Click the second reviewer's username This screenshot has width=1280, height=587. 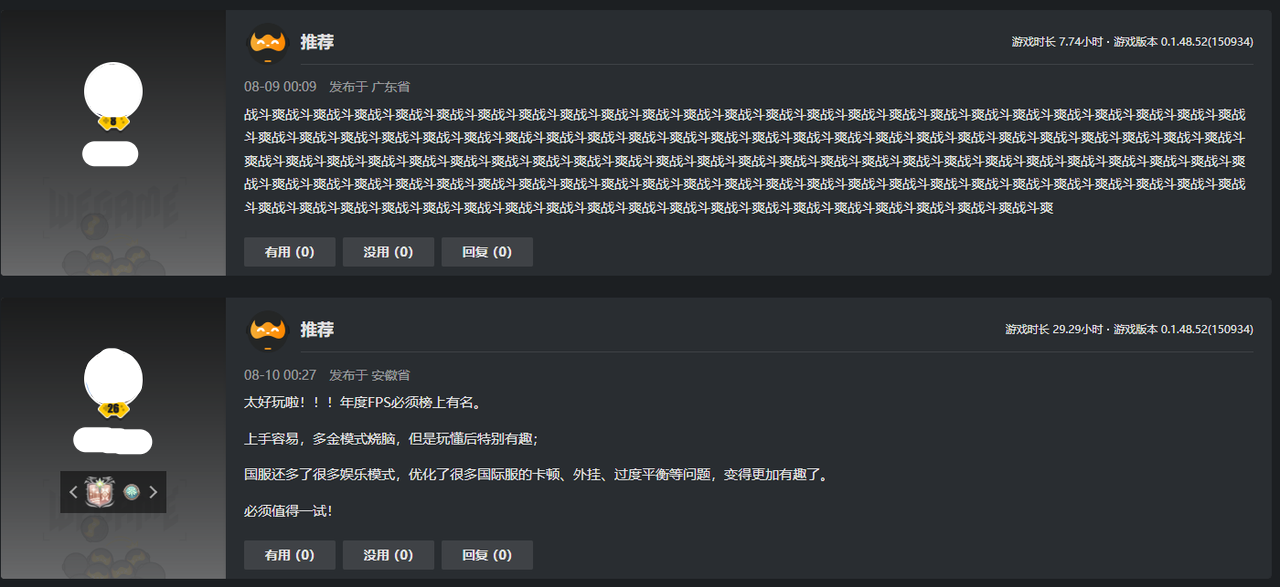(x=113, y=440)
